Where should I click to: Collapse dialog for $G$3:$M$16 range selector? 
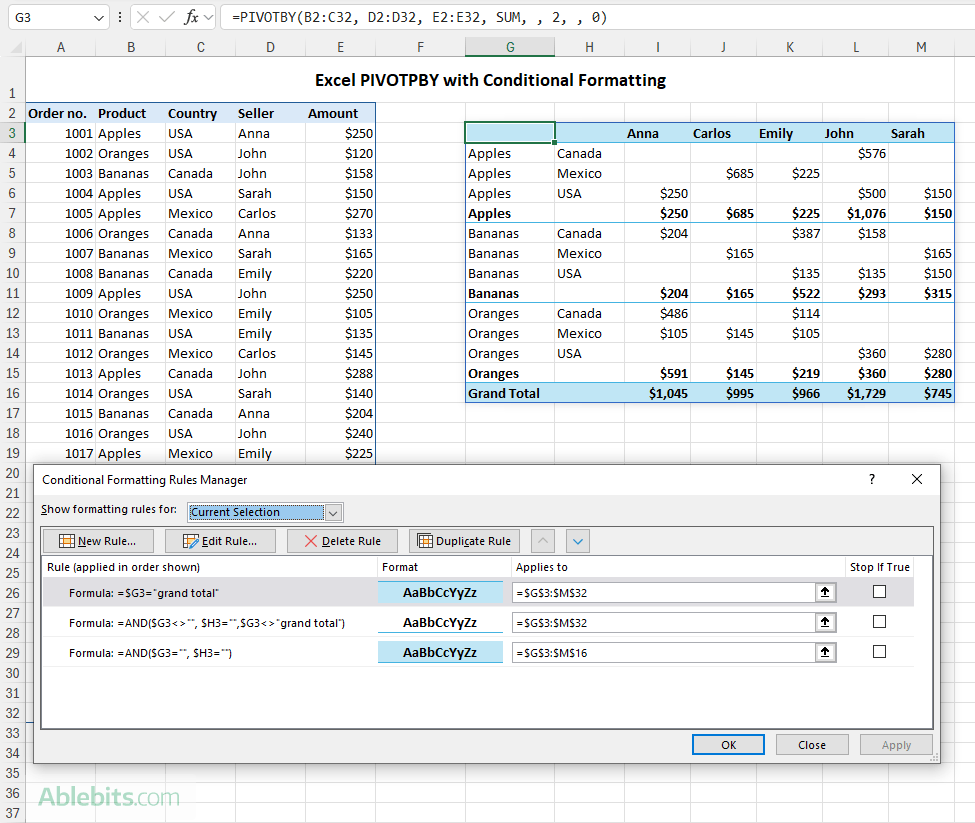click(x=825, y=652)
